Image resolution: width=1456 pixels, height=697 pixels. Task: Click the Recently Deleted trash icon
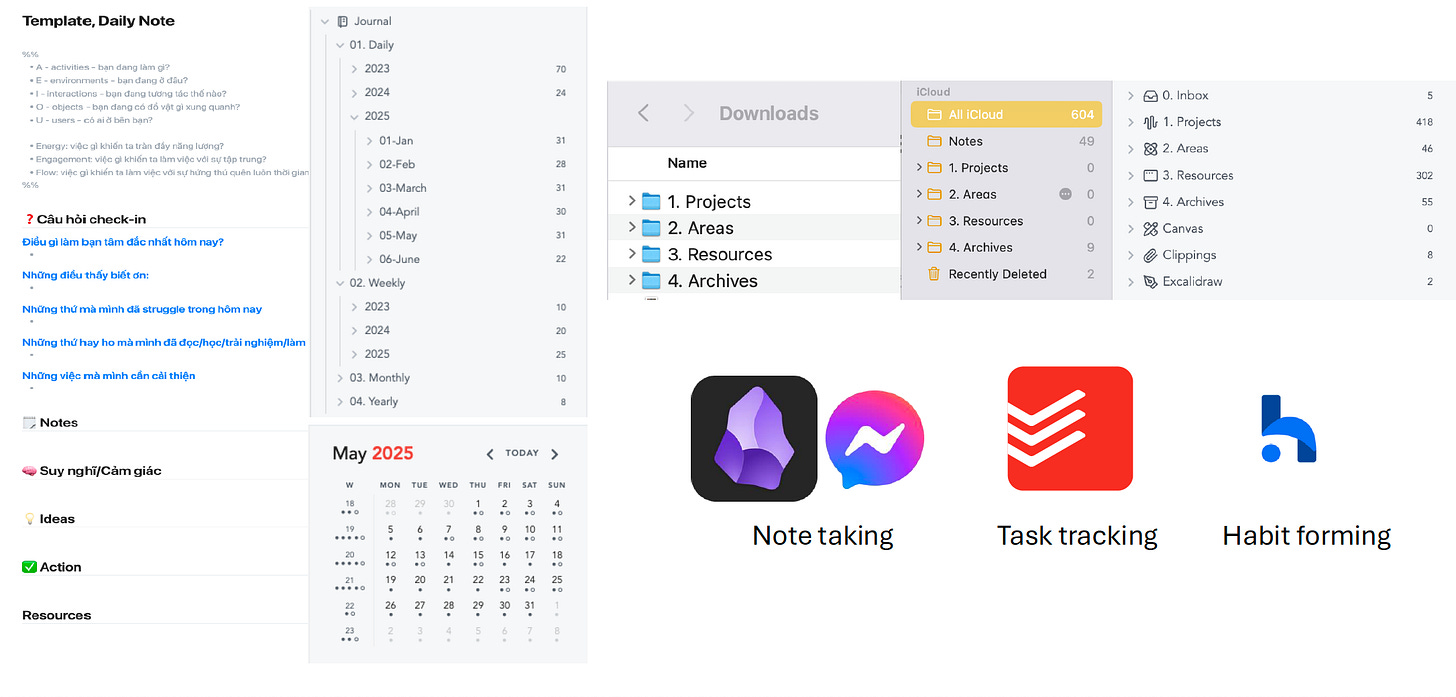[x=934, y=274]
